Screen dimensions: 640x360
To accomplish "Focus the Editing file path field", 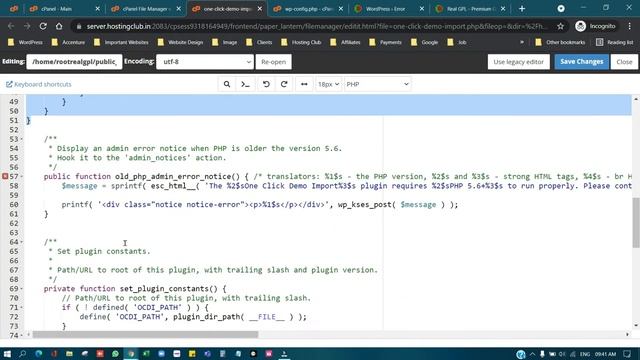I will click(74, 62).
